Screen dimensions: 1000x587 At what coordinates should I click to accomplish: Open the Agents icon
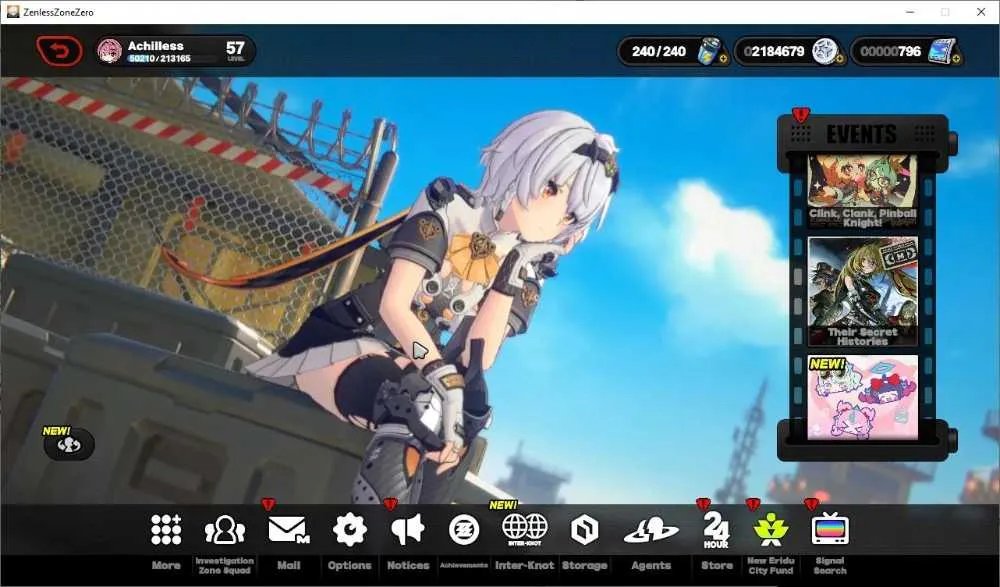tap(651, 530)
